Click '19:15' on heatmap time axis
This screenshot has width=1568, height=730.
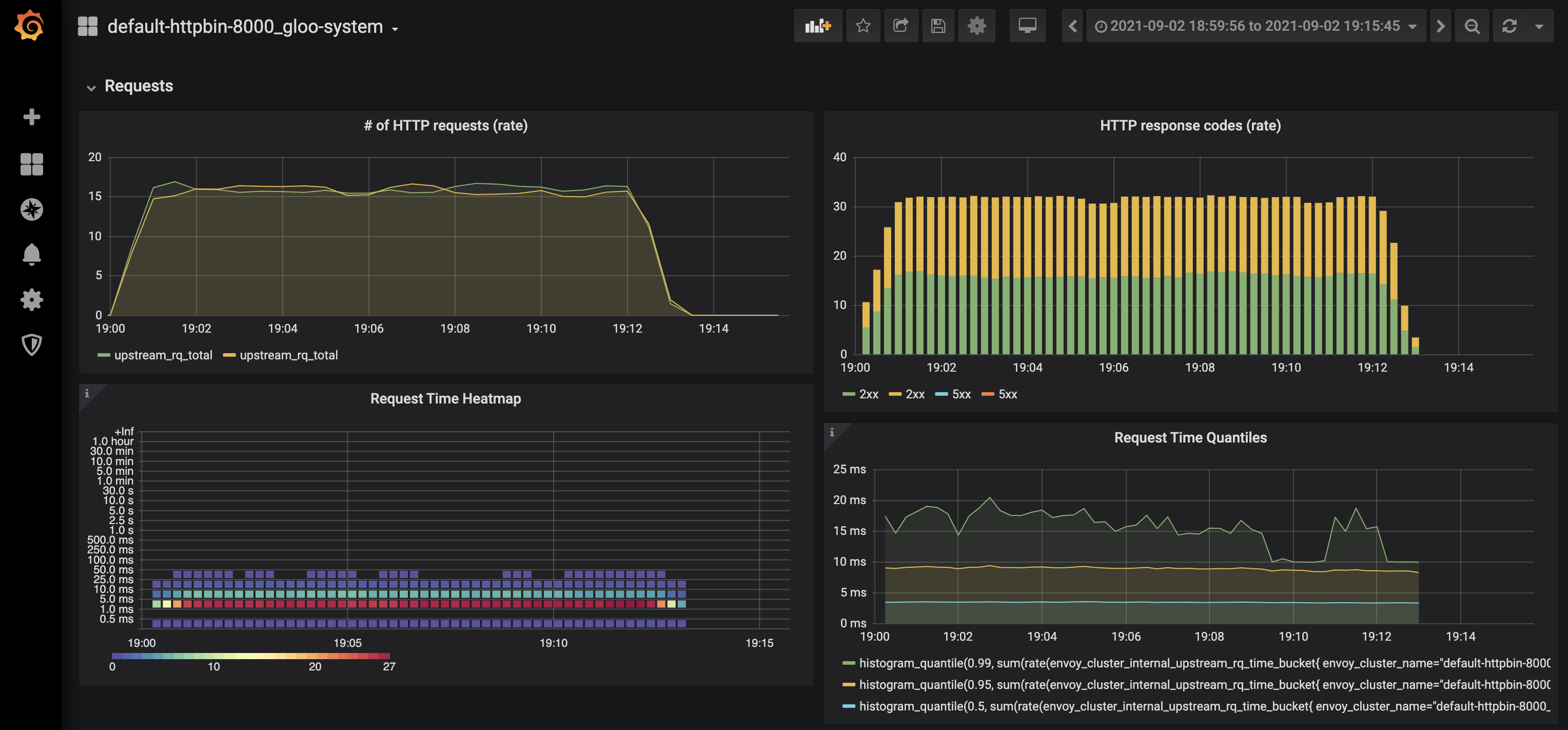(x=759, y=643)
